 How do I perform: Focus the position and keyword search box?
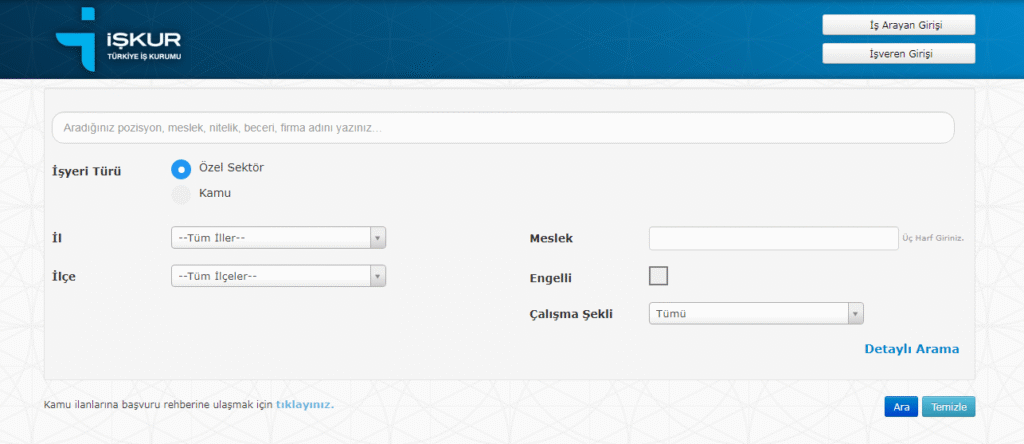coord(502,128)
